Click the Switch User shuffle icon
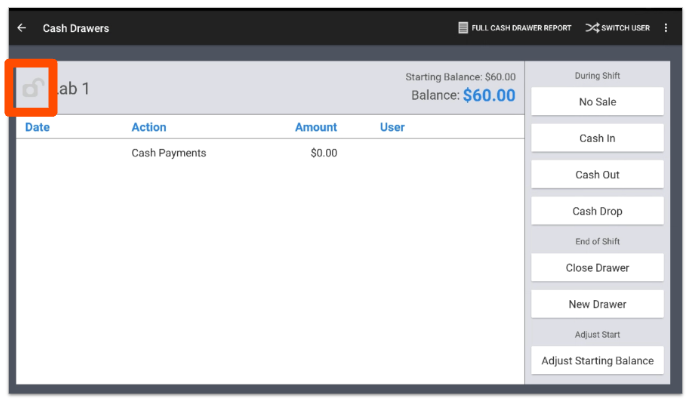Viewport: 691px width, 401px height. click(592, 28)
